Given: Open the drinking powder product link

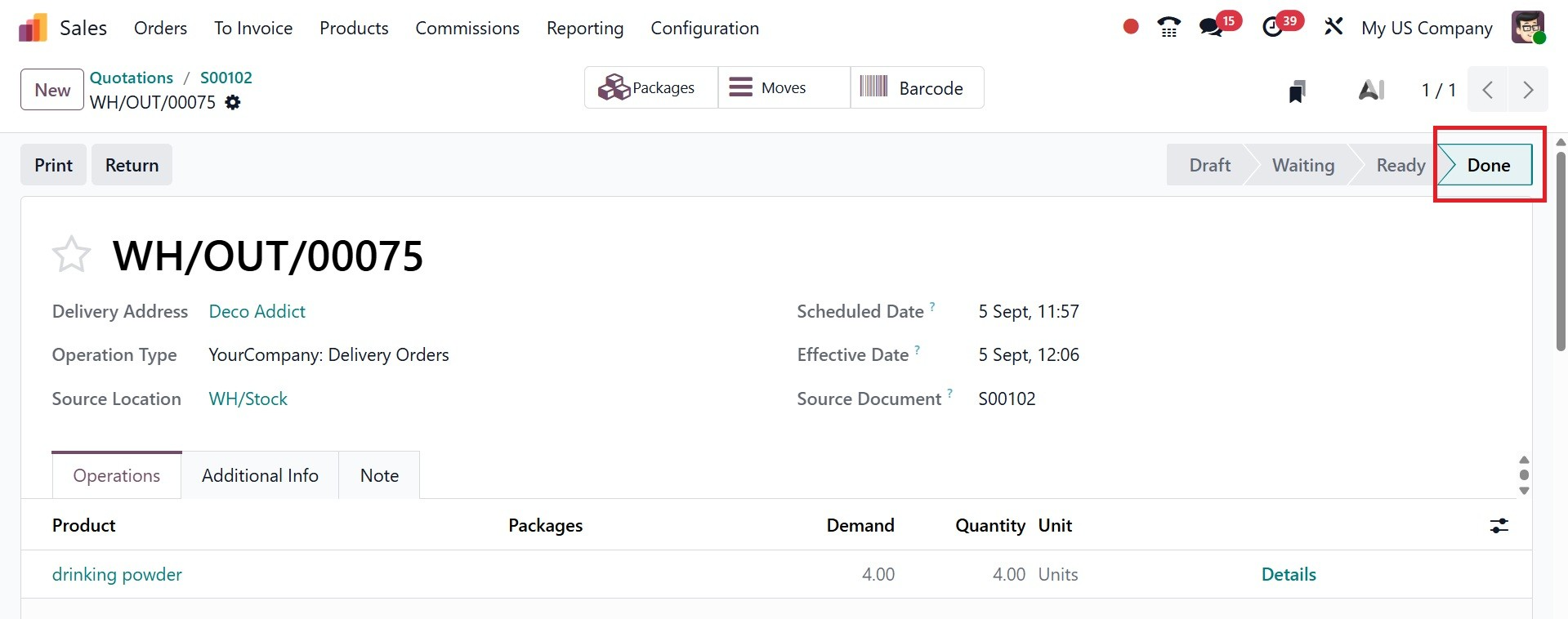Looking at the screenshot, I should (x=117, y=575).
